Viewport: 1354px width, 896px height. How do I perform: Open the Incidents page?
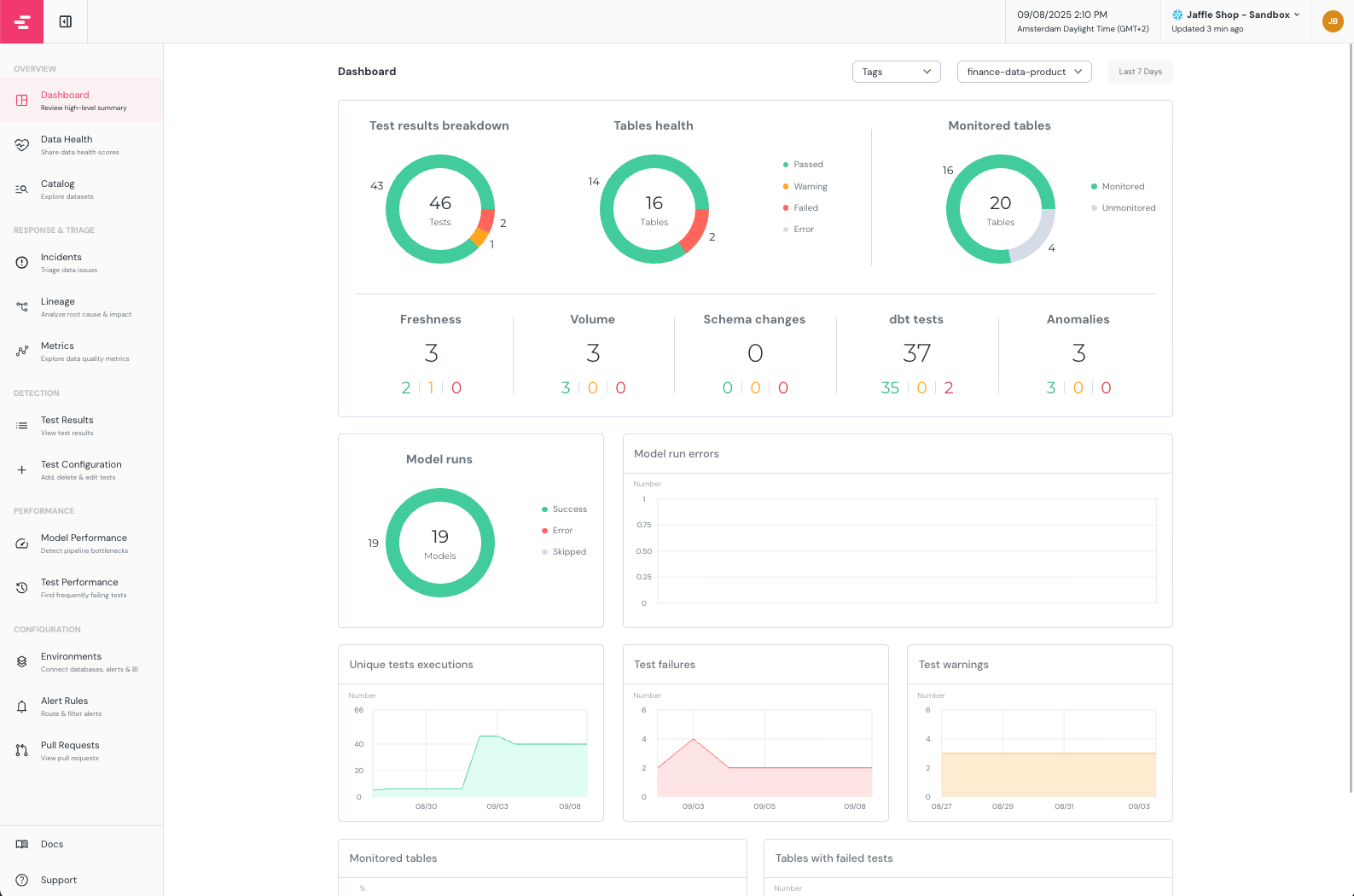coord(82,263)
